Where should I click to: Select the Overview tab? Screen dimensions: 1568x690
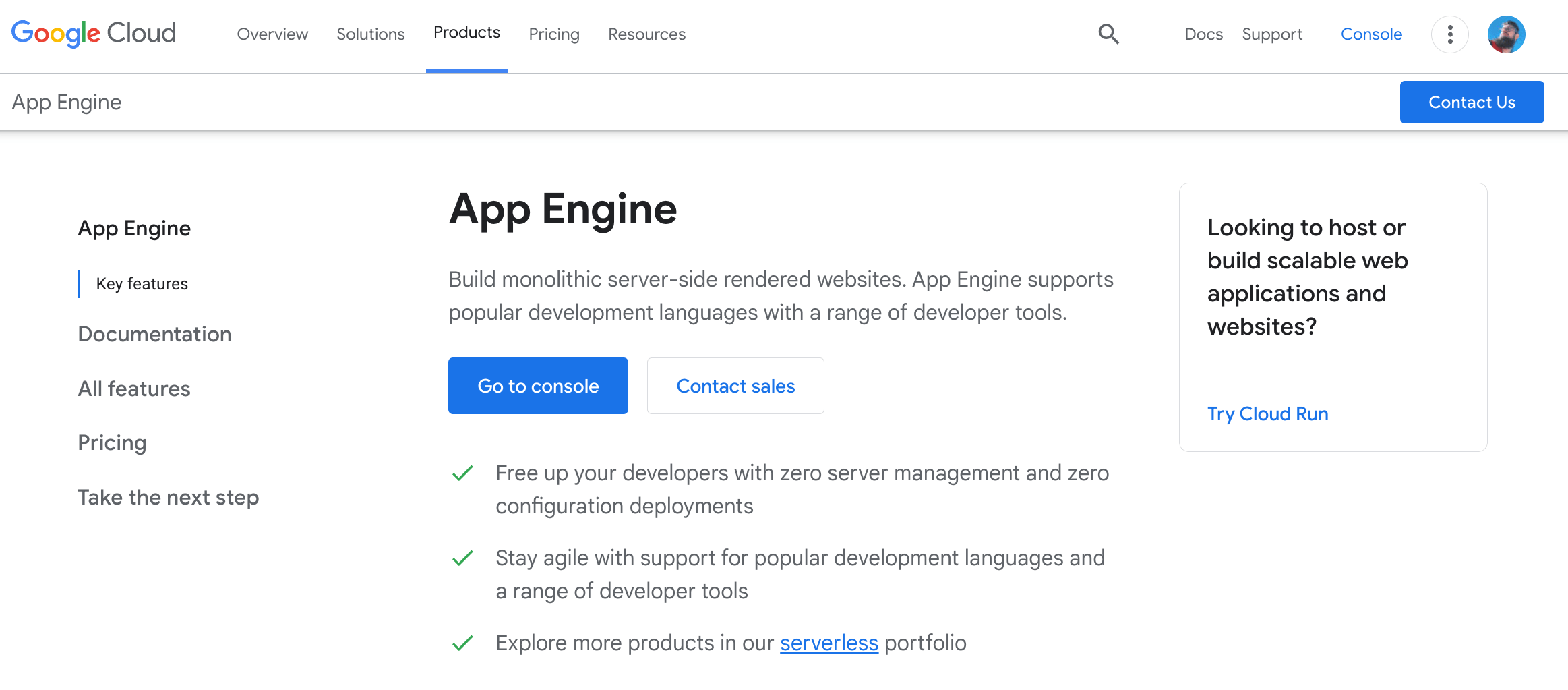(x=272, y=34)
